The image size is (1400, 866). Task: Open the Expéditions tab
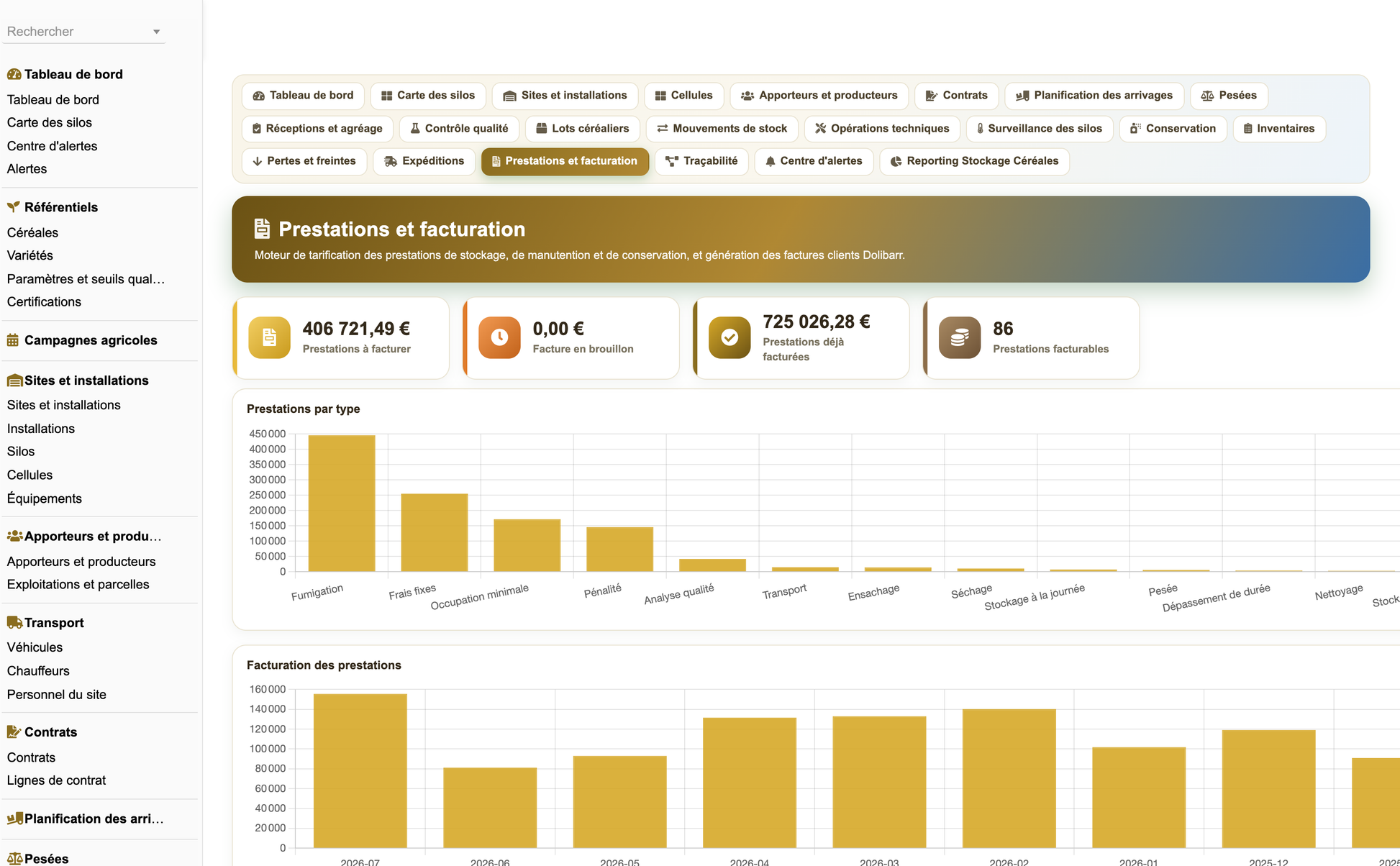(424, 161)
